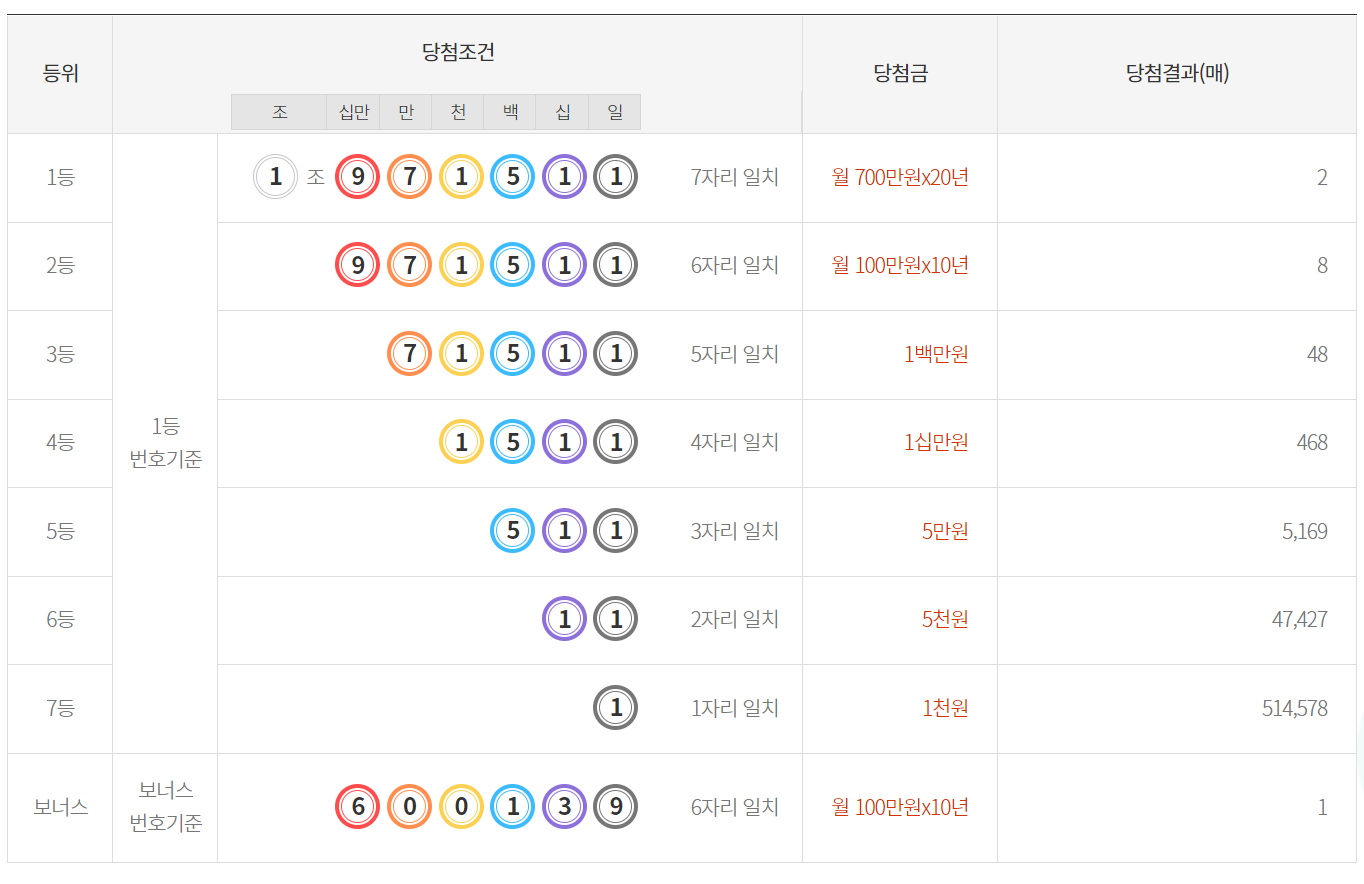The height and width of the screenshot is (884, 1364).
Task: Click the 2자리 일치 text
Action: point(735,620)
